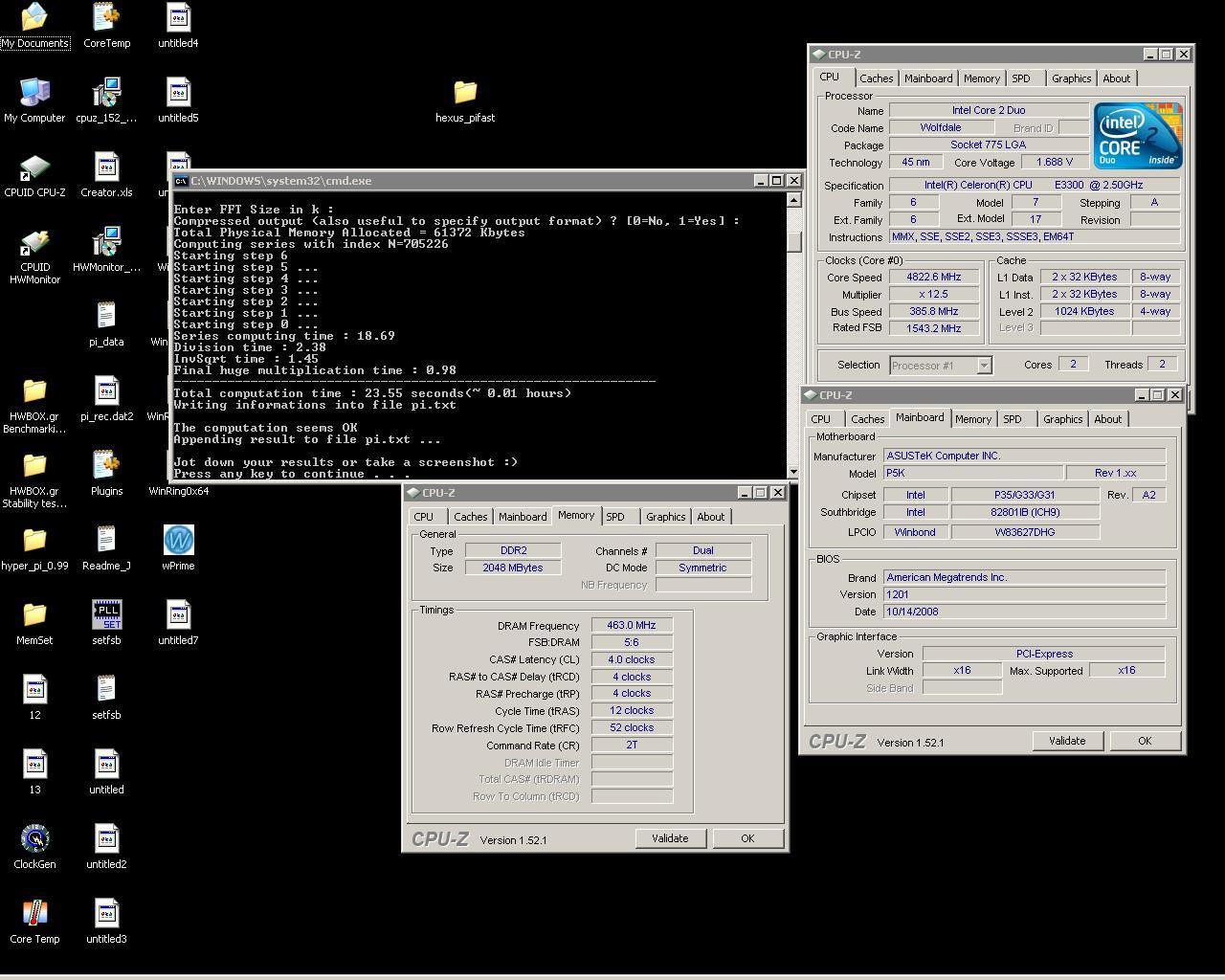The image size is (1225, 980).
Task: Click the Core Speed 4822.6 MHz value
Action: click(x=933, y=277)
